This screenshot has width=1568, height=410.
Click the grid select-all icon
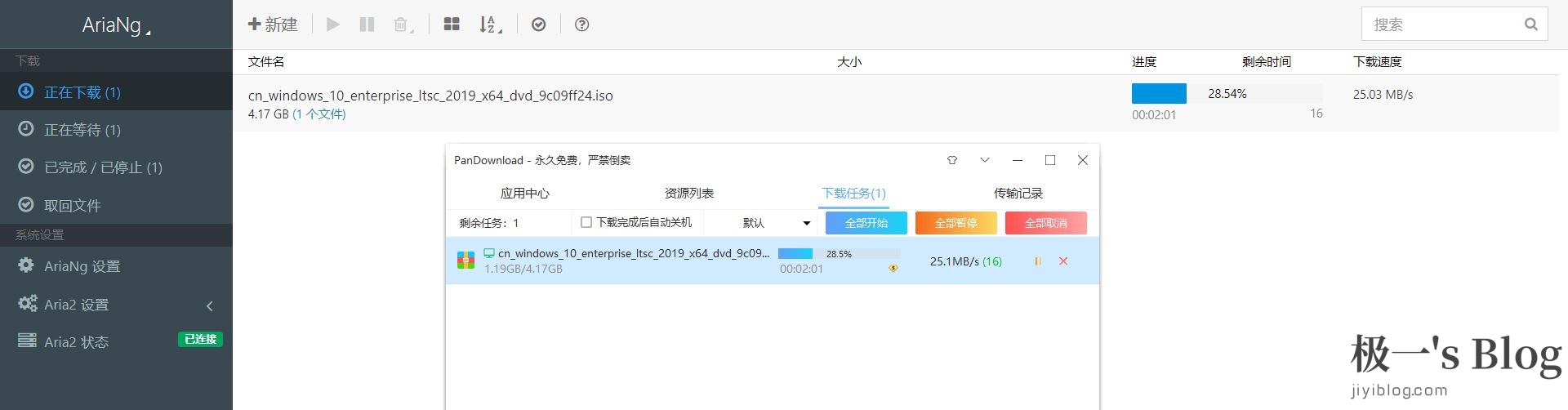pyautogui.click(x=452, y=25)
